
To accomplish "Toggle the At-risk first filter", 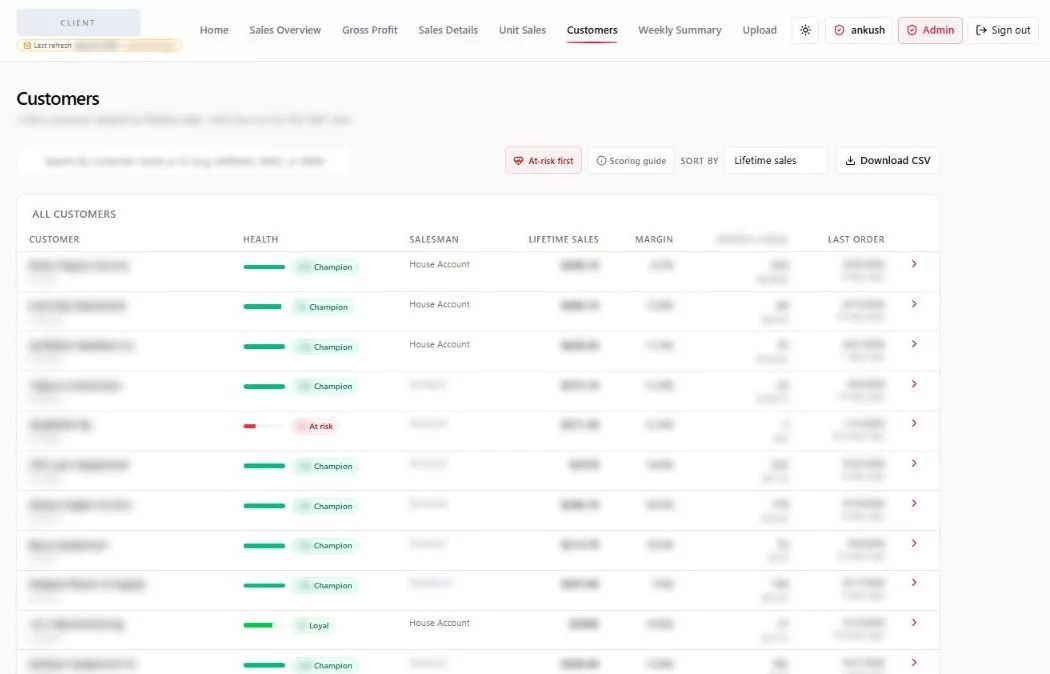I will click(x=543, y=161).
